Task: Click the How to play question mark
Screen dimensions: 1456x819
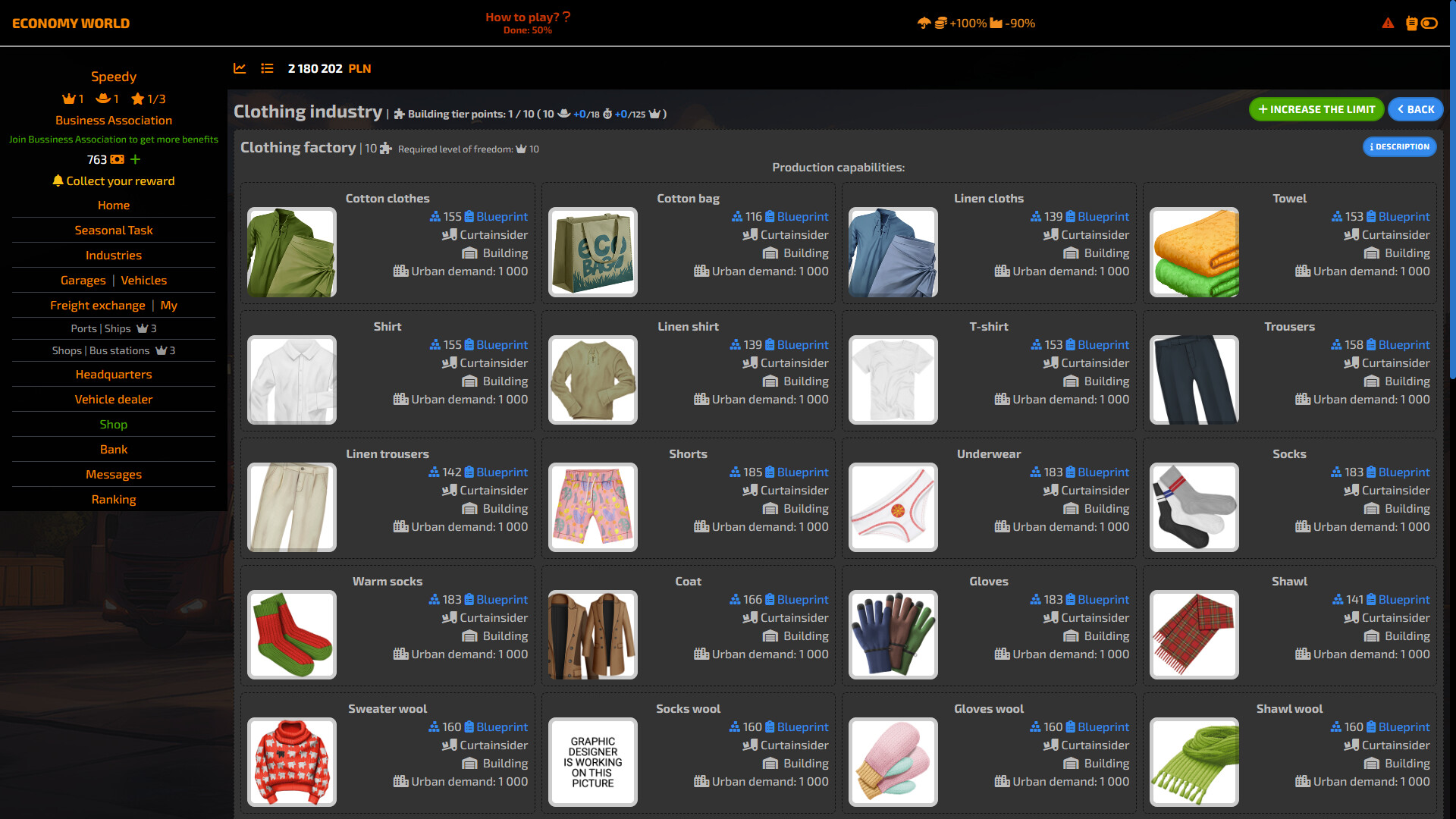Action: click(566, 17)
